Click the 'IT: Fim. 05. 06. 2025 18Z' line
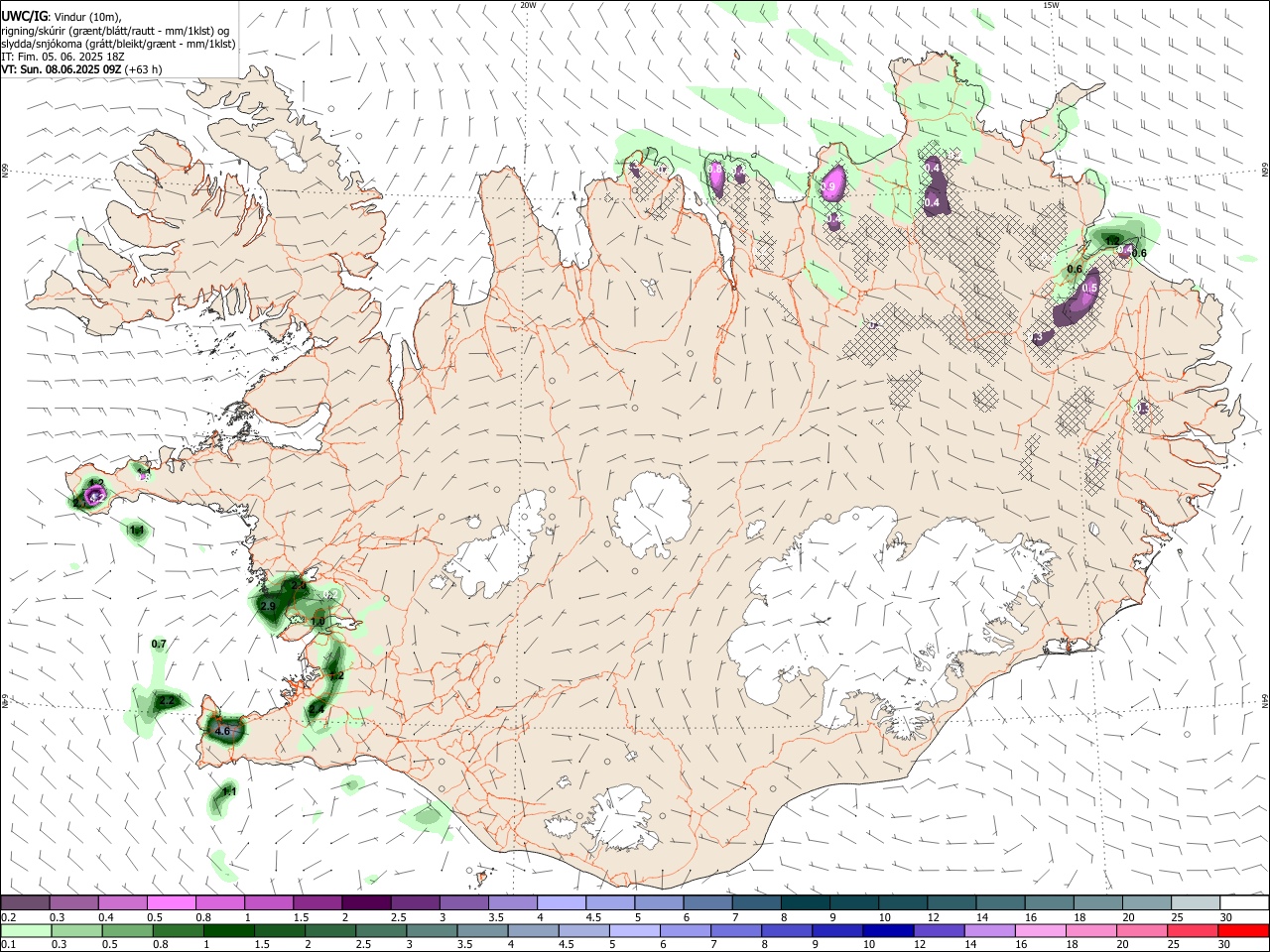The width and height of the screenshot is (1270, 952). 63,57
